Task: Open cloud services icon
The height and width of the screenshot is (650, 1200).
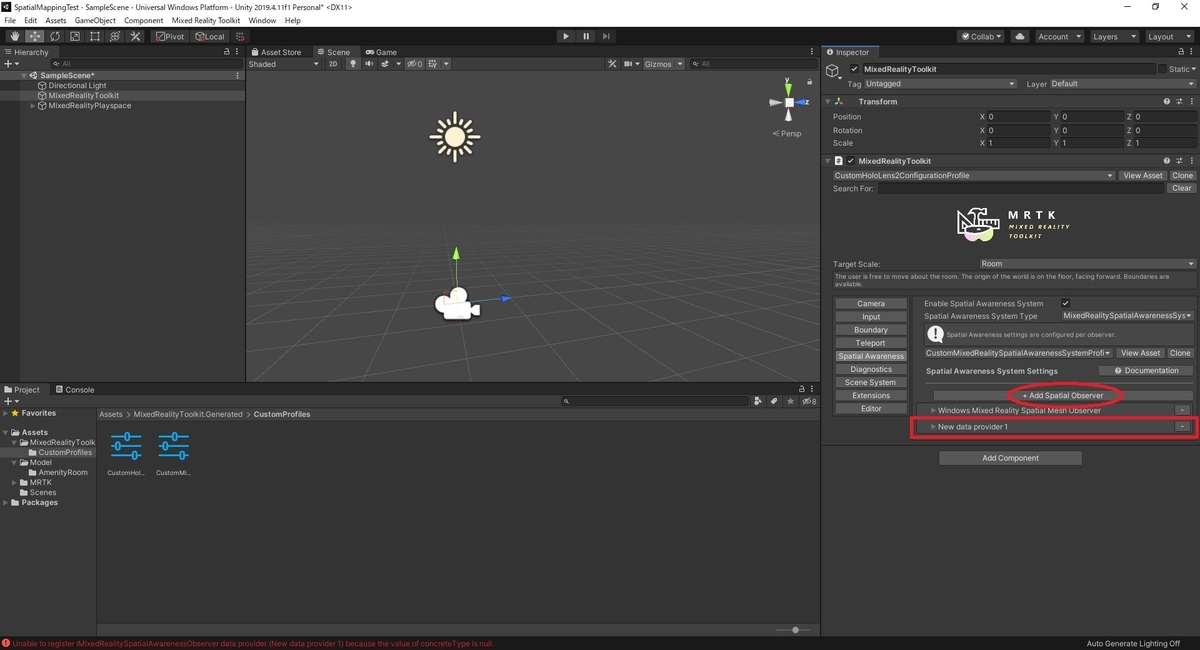Action: [1019, 36]
